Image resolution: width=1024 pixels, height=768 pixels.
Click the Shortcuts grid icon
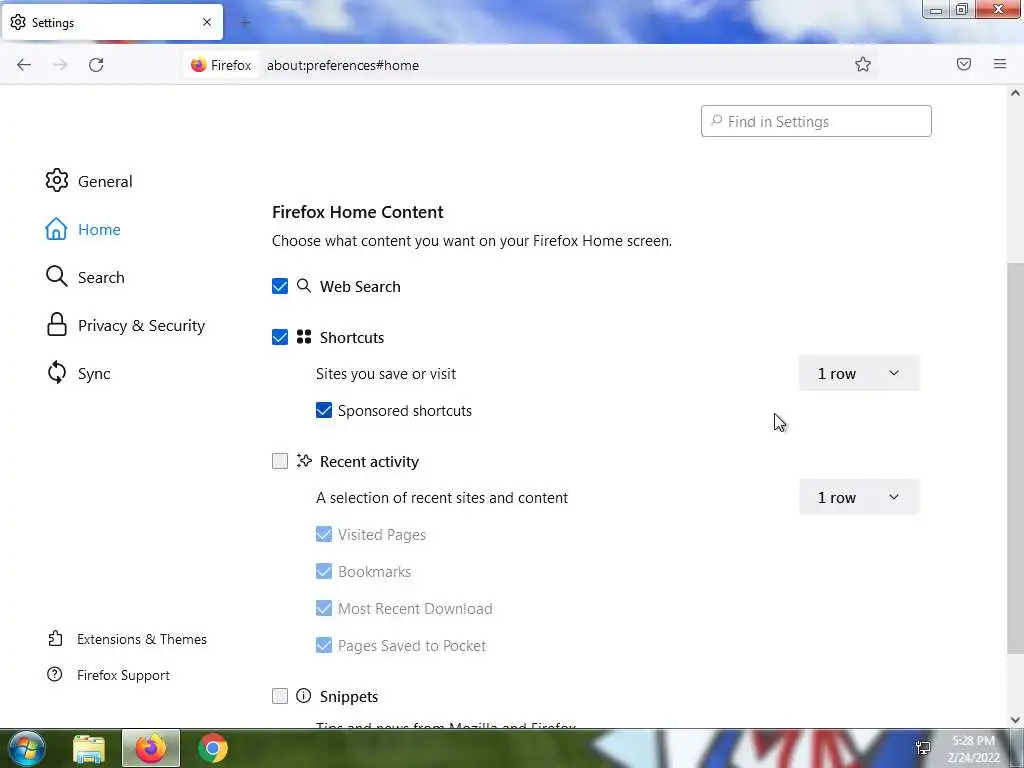[x=304, y=337]
